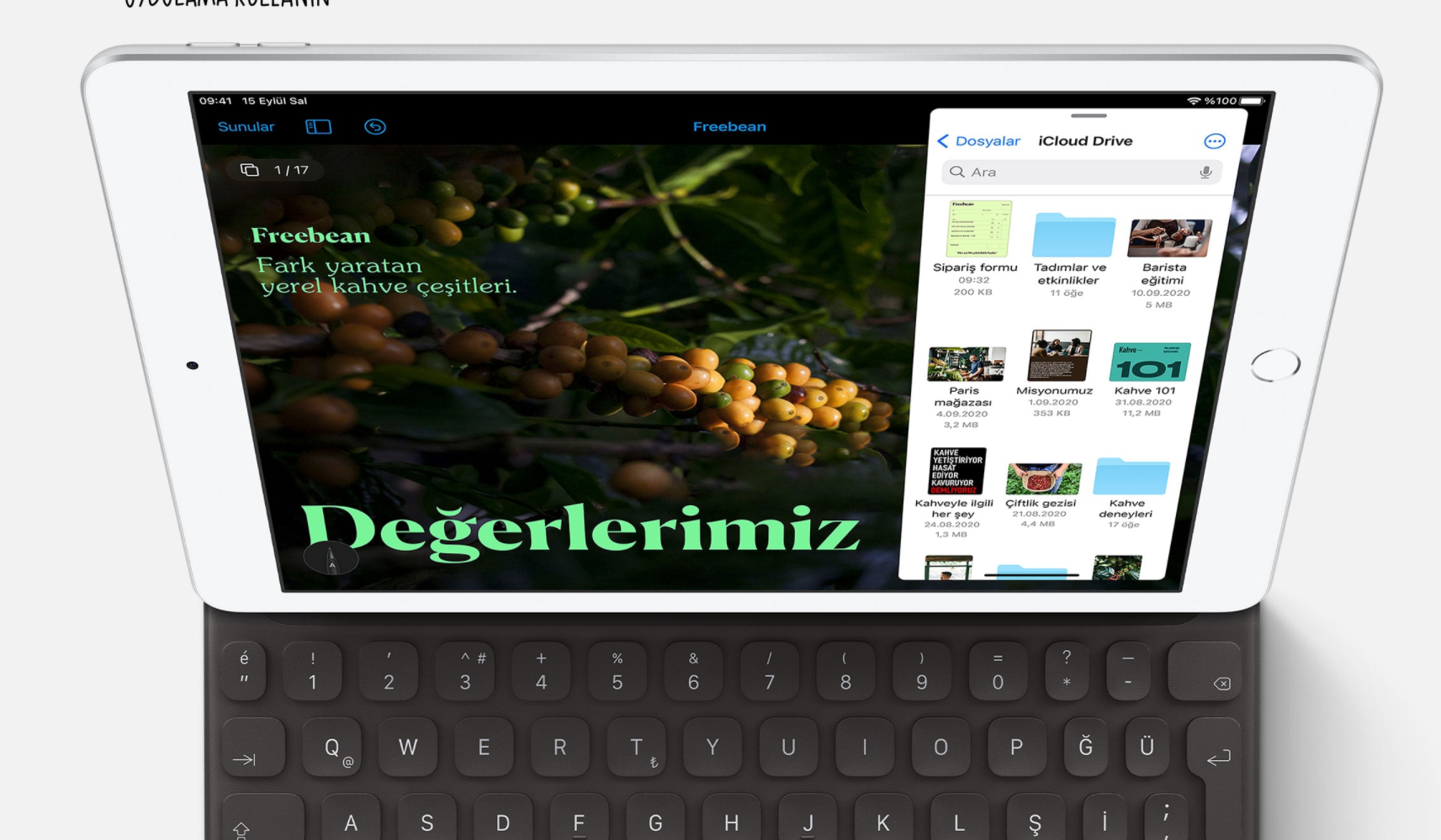Tap the iPad Home button
This screenshot has width=1441, height=840.
click(1275, 365)
